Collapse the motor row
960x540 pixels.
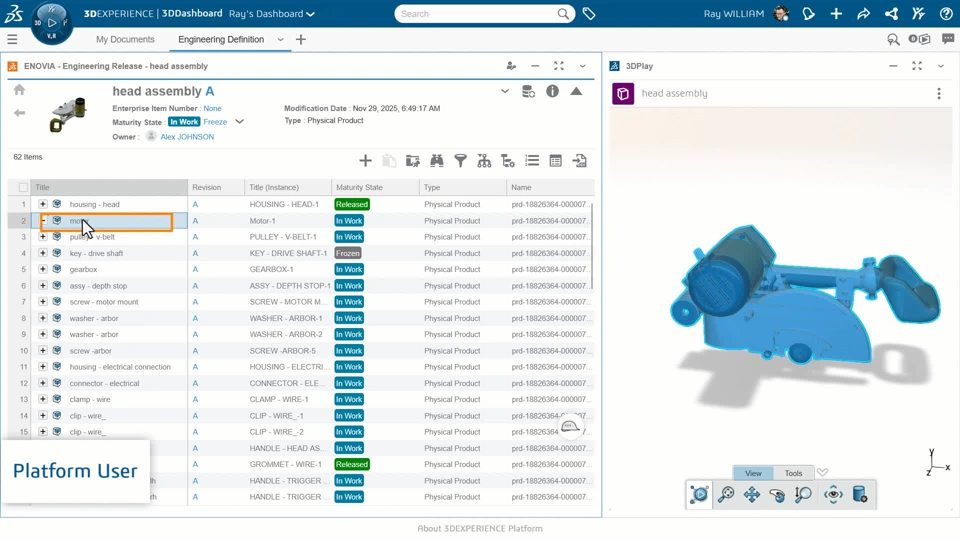(43, 220)
